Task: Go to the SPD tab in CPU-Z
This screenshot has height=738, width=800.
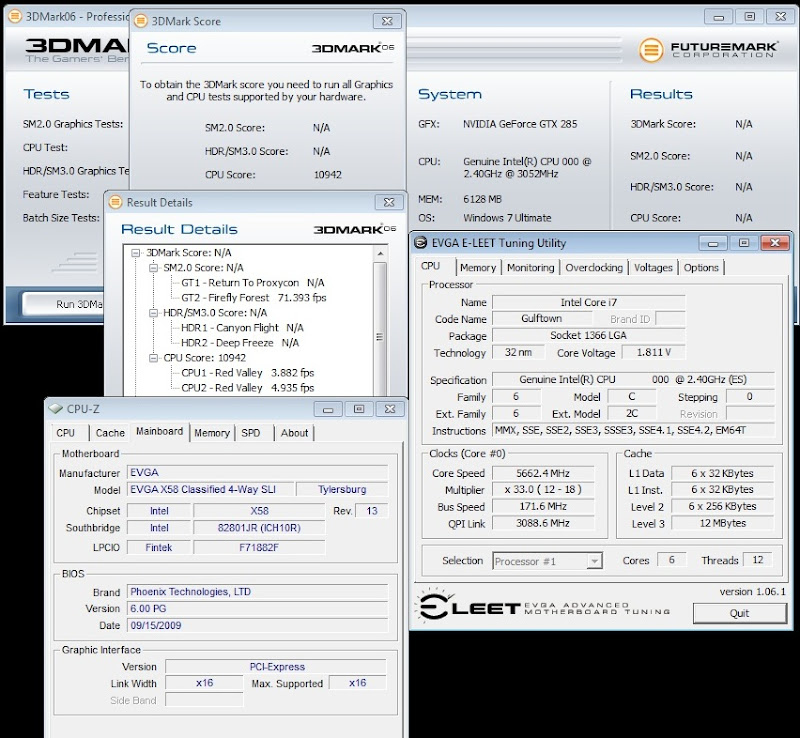Action: 251,433
